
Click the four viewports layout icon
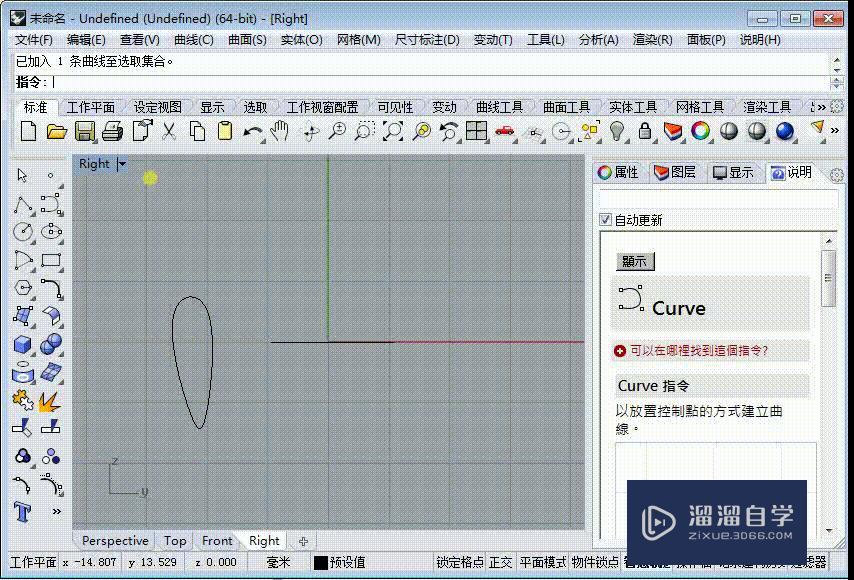tap(477, 131)
